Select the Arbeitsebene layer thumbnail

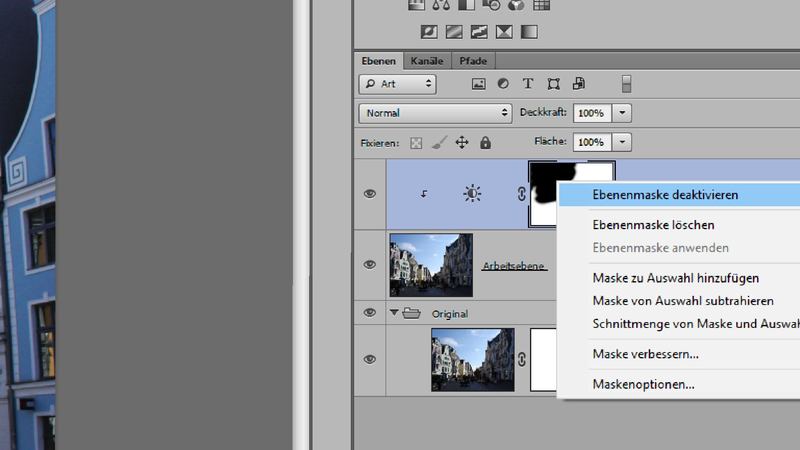[430, 265]
